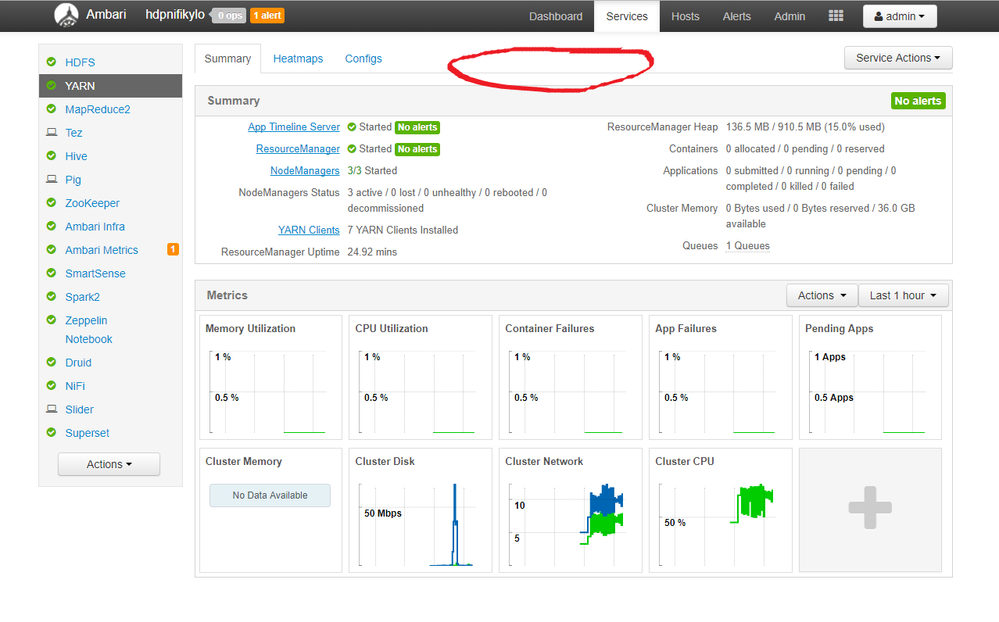Click the HDFS green status icon

(52, 62)
